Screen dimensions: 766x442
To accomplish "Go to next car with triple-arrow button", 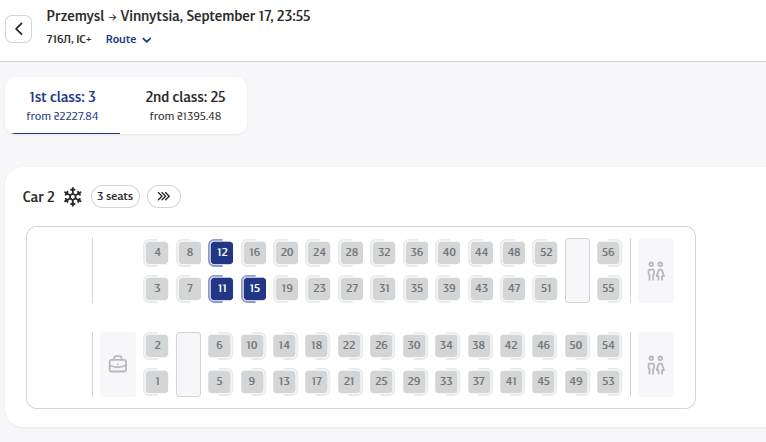I will coord(164,196).
